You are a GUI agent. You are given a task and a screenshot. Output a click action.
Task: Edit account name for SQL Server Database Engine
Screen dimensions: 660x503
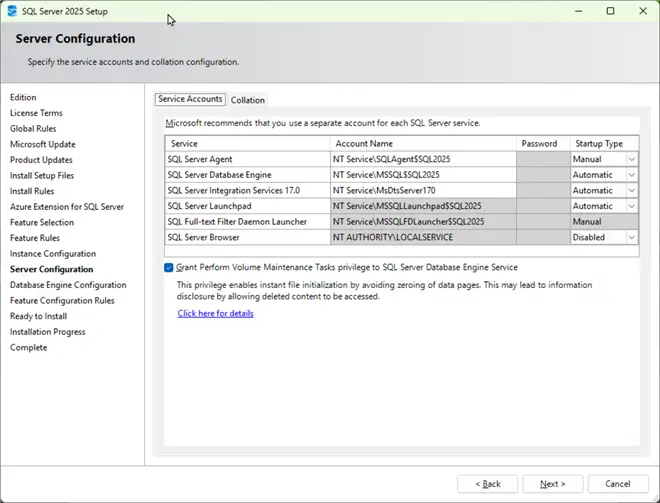click(423, 175)
